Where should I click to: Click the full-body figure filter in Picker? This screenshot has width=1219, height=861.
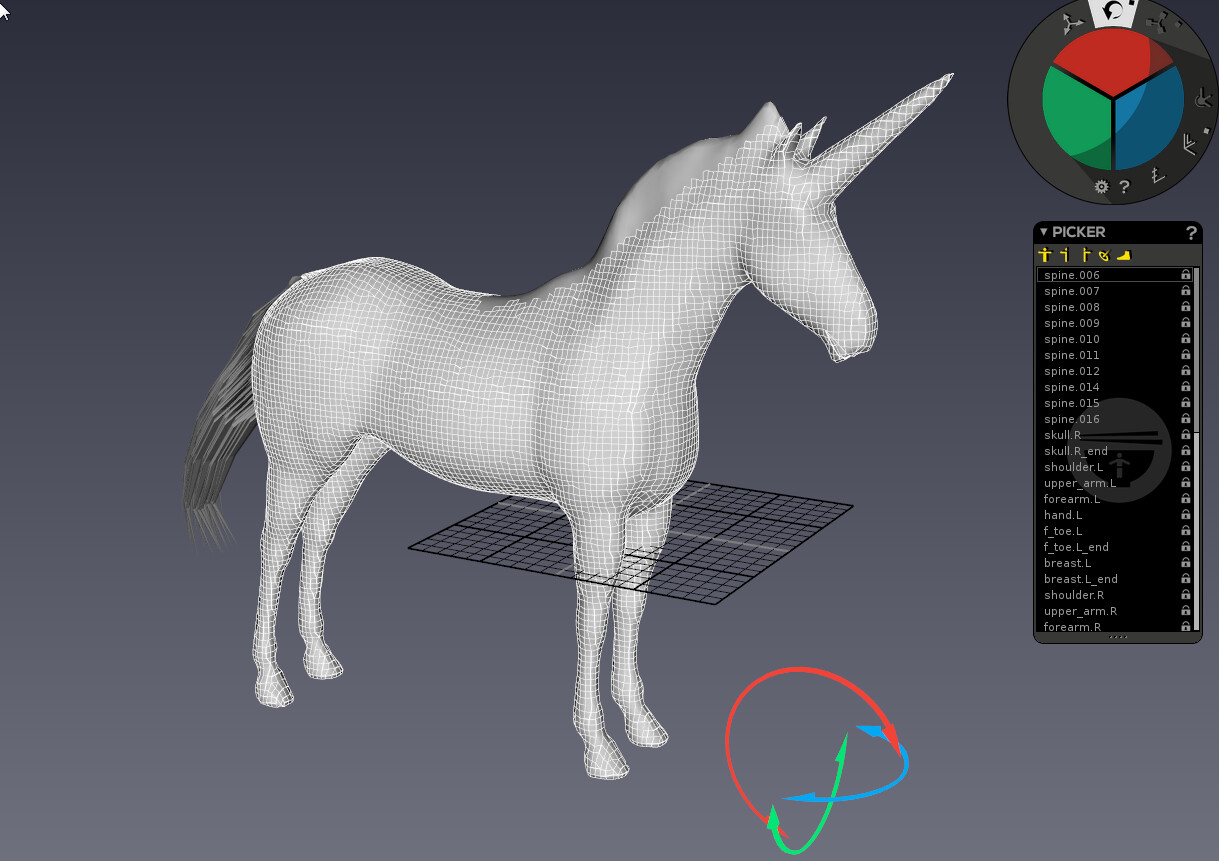click(x=1045, y=255)
